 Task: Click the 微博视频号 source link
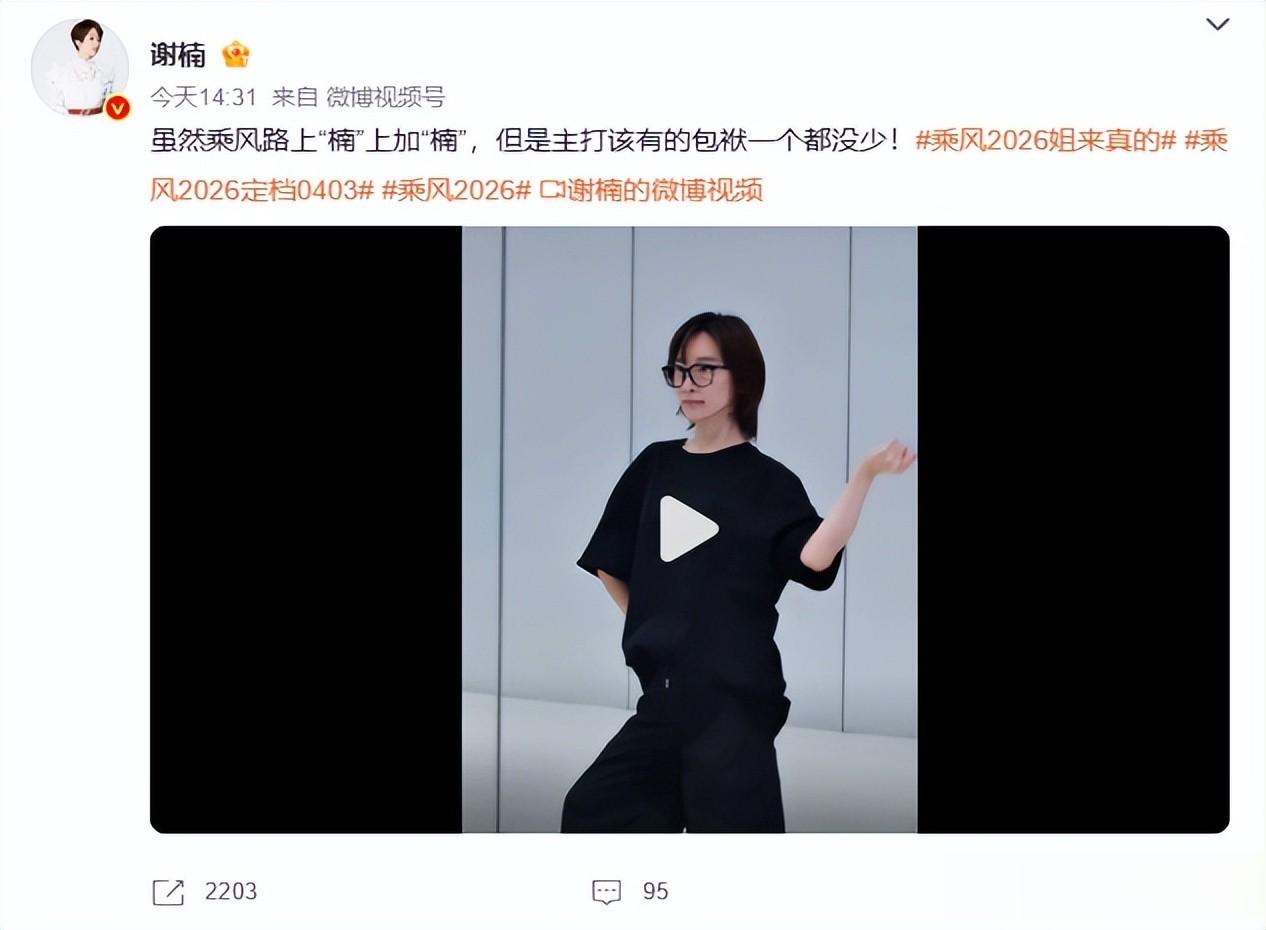385,97
